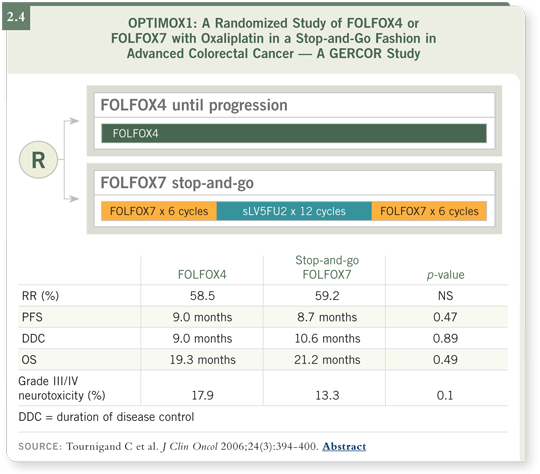Click the circled R randomization icon
Image resolution: width=540 pixels, height=474 pixels.
[39, 160]
